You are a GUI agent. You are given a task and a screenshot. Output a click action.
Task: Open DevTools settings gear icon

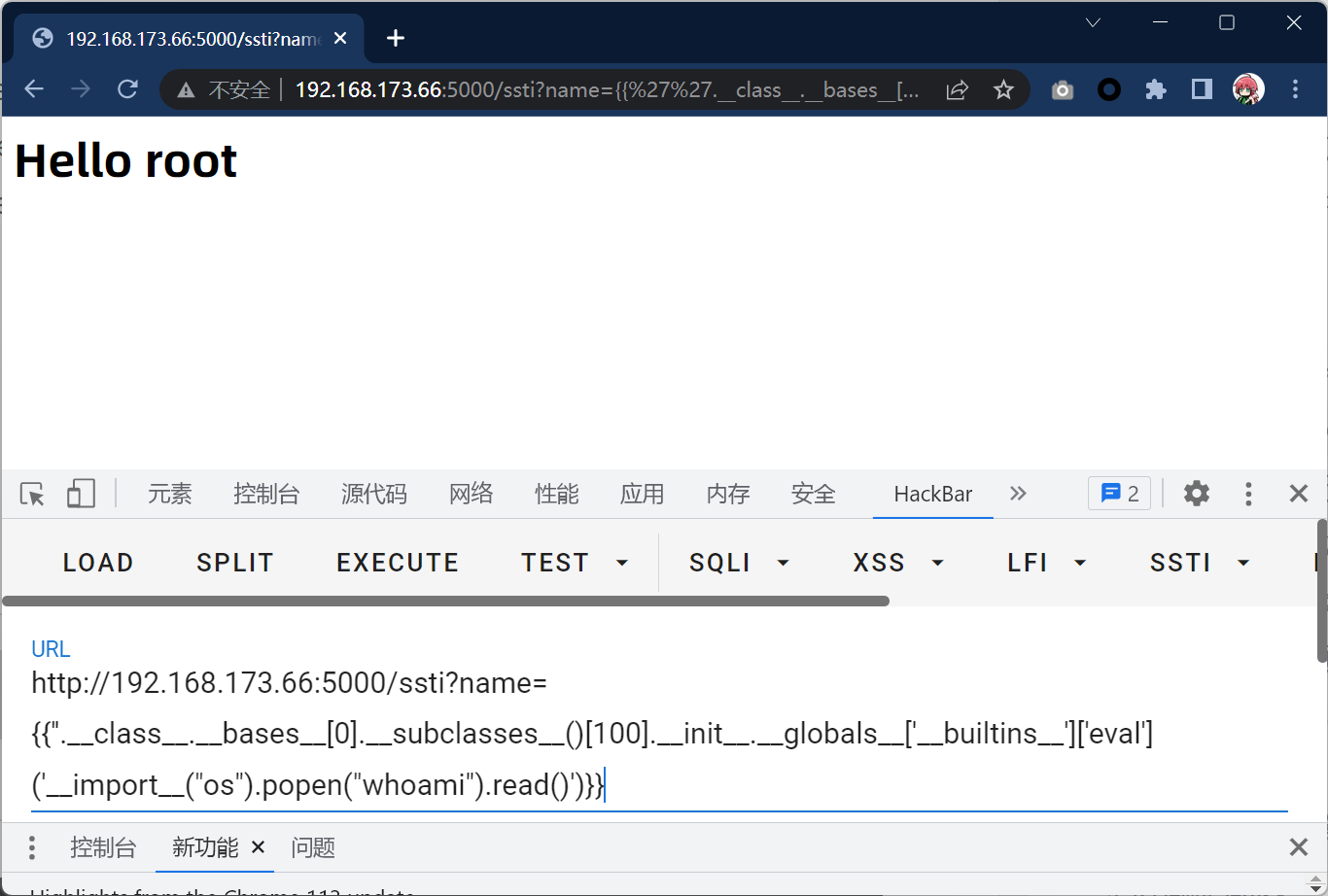1197,494
